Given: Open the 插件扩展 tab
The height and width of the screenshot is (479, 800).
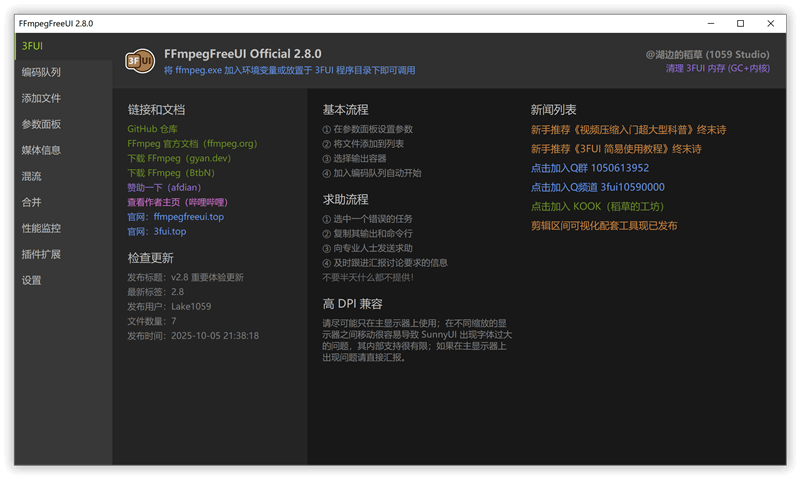Looking at the screenshot, I should pyautogui.click(x=42, y=254).
